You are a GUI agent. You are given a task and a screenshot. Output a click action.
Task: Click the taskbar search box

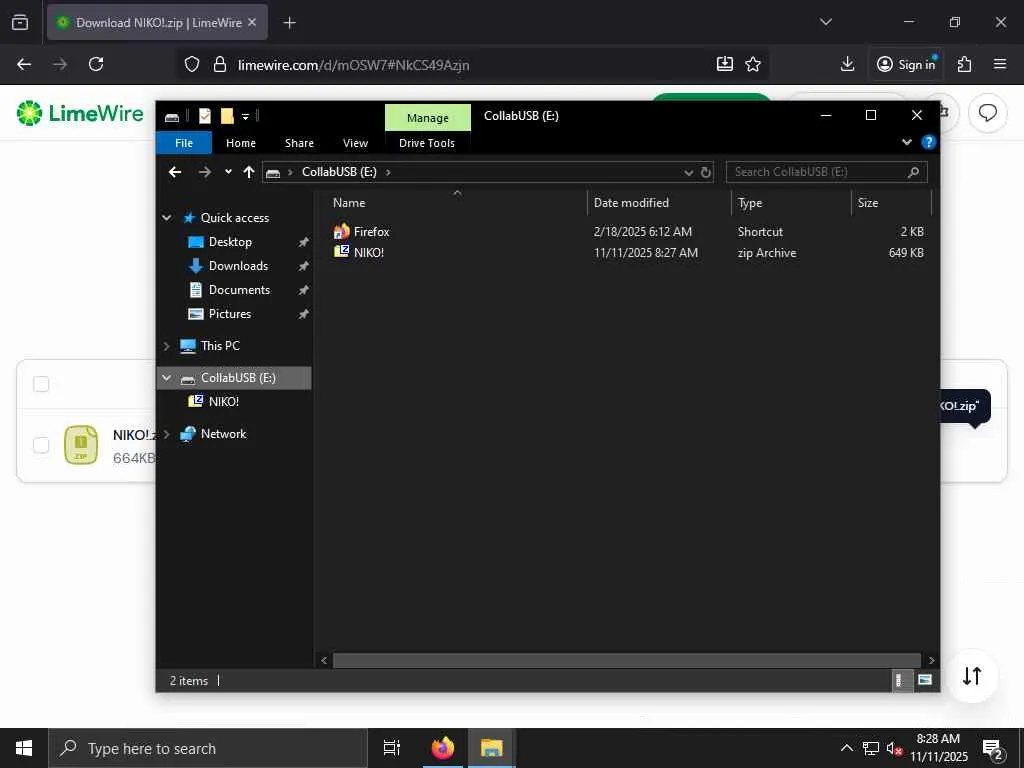[x=208, y=748]
